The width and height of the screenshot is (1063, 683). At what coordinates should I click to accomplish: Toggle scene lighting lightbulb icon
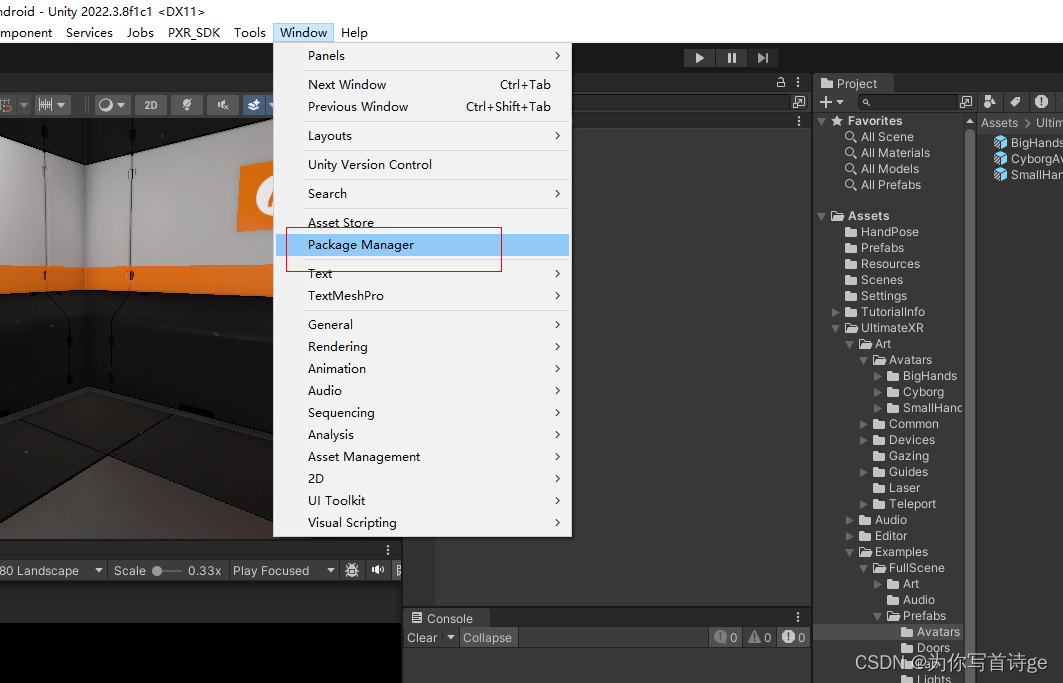[x=186, y=105]
